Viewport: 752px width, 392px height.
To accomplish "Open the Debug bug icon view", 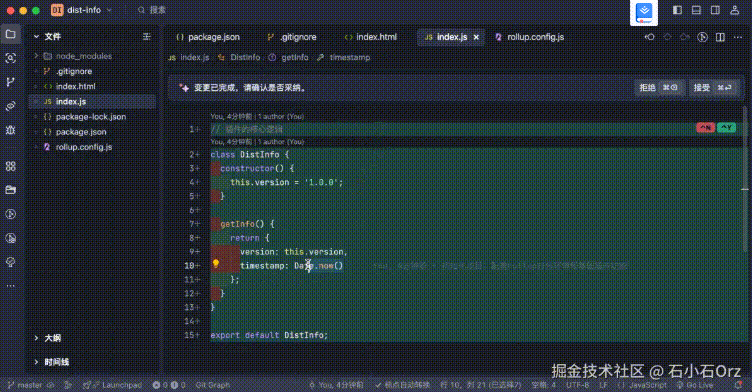I will (11, 130).
